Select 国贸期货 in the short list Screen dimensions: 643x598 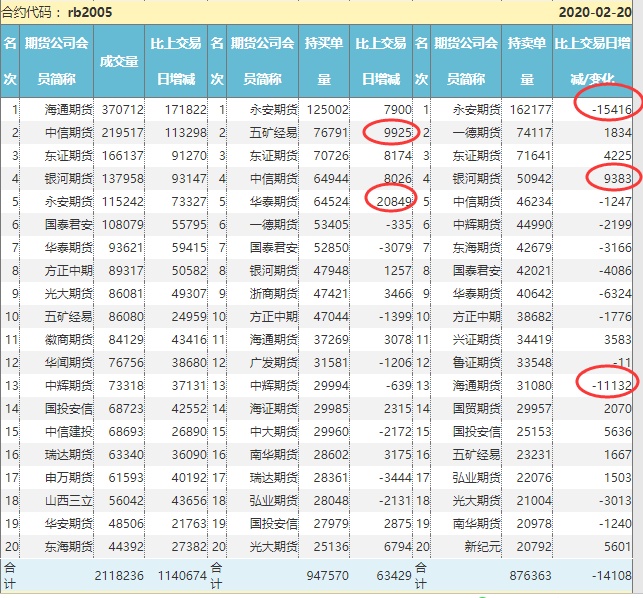[x=477, y=408]
